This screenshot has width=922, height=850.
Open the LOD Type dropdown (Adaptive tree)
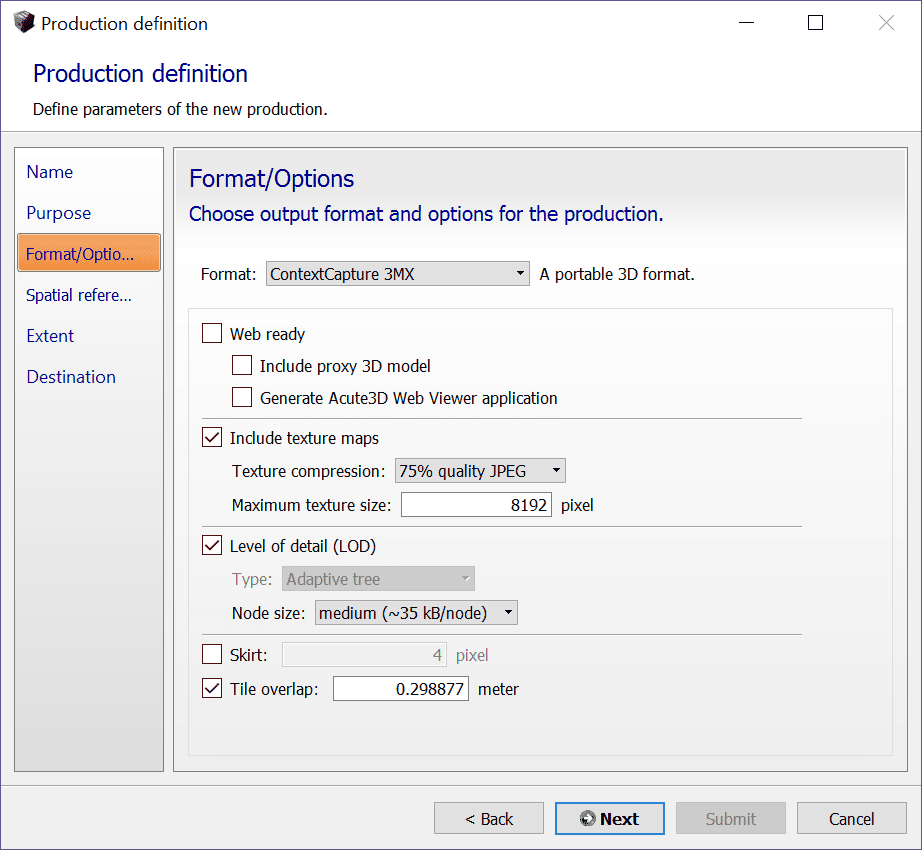coord(378,579)
